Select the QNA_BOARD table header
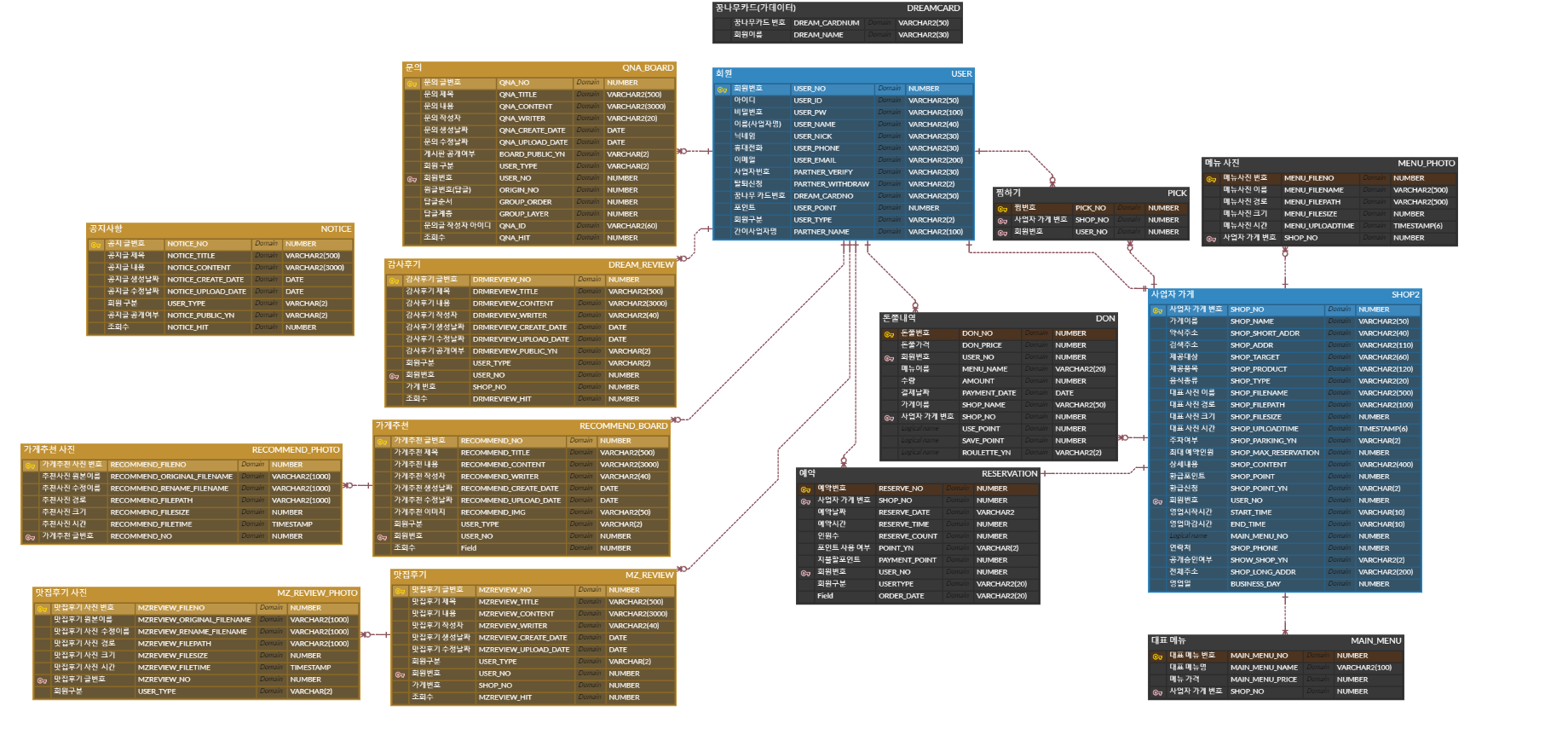 click(539, 67)
